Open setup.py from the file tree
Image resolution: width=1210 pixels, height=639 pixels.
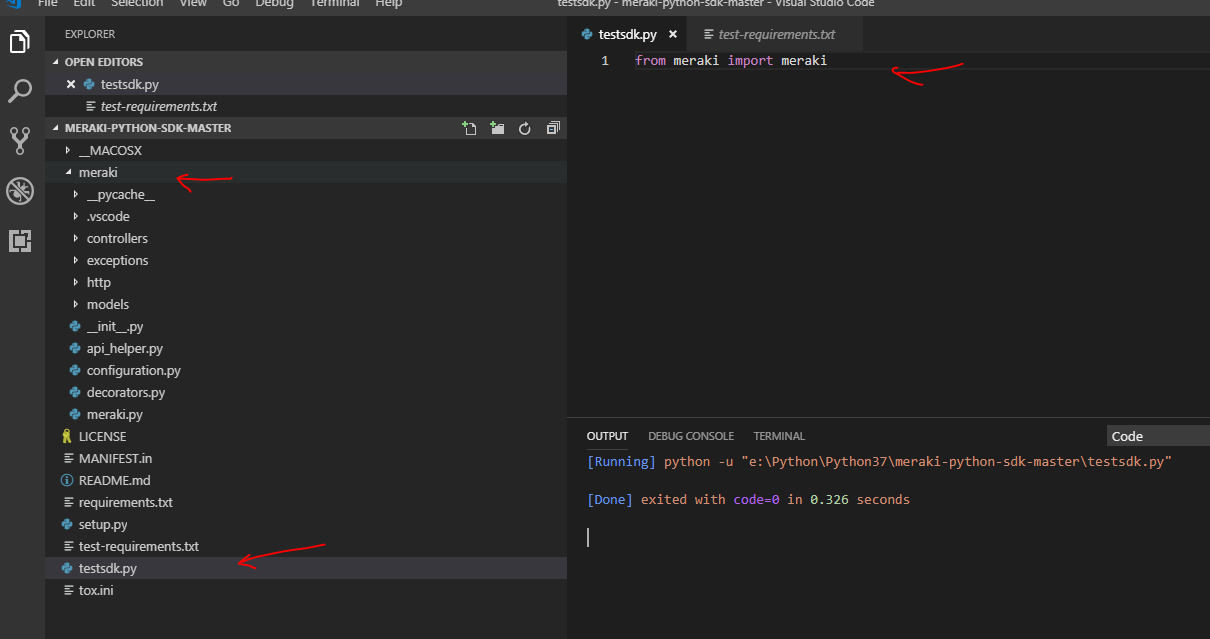[x=103, y=524]
